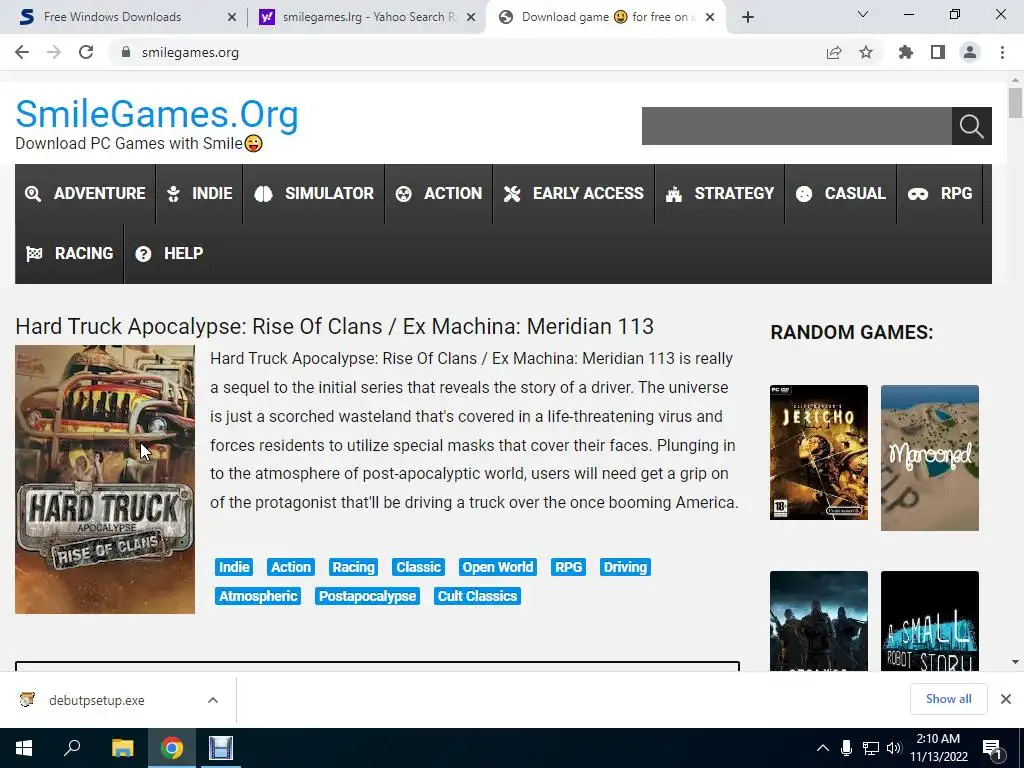This screenshot has width=1024, height=768.
Task: Open the ACTION category
Action: click(439, 193)
